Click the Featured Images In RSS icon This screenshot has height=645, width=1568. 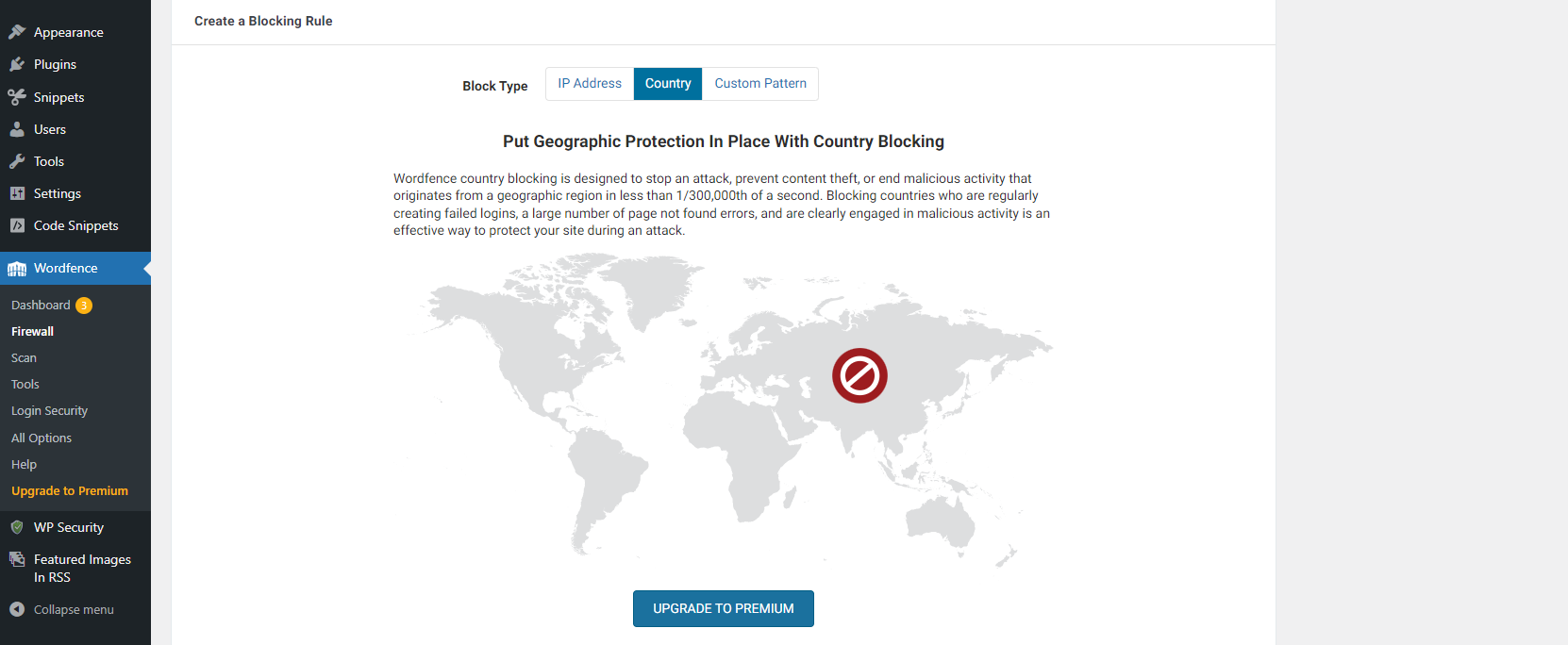coord(17,559)
